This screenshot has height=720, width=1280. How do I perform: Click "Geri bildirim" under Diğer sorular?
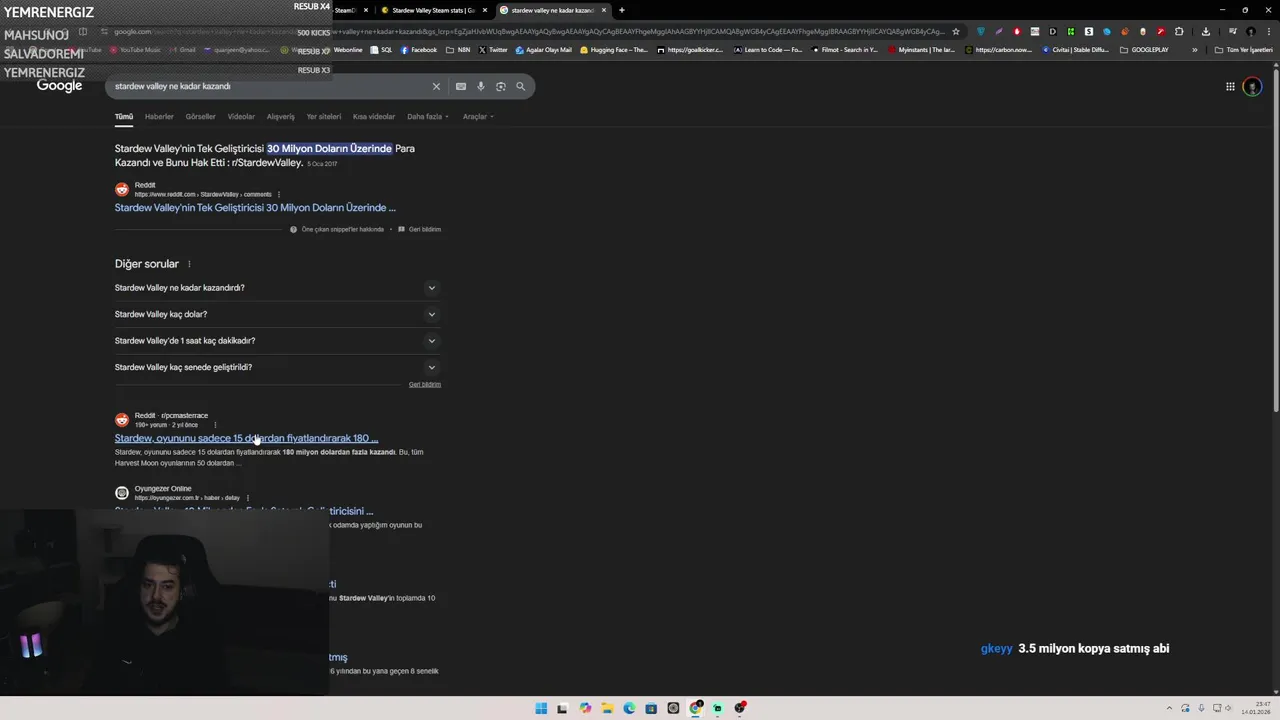coord(425,385)
